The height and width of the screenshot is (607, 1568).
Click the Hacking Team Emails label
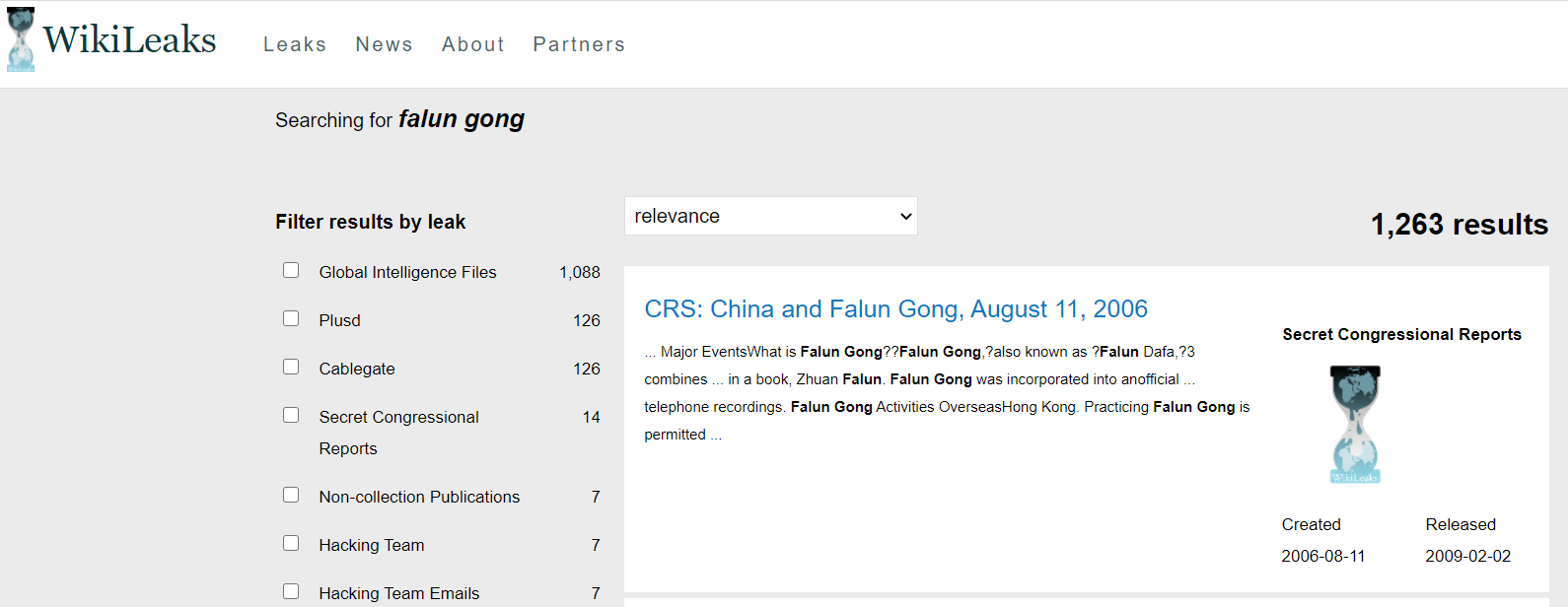coord(399,593)
